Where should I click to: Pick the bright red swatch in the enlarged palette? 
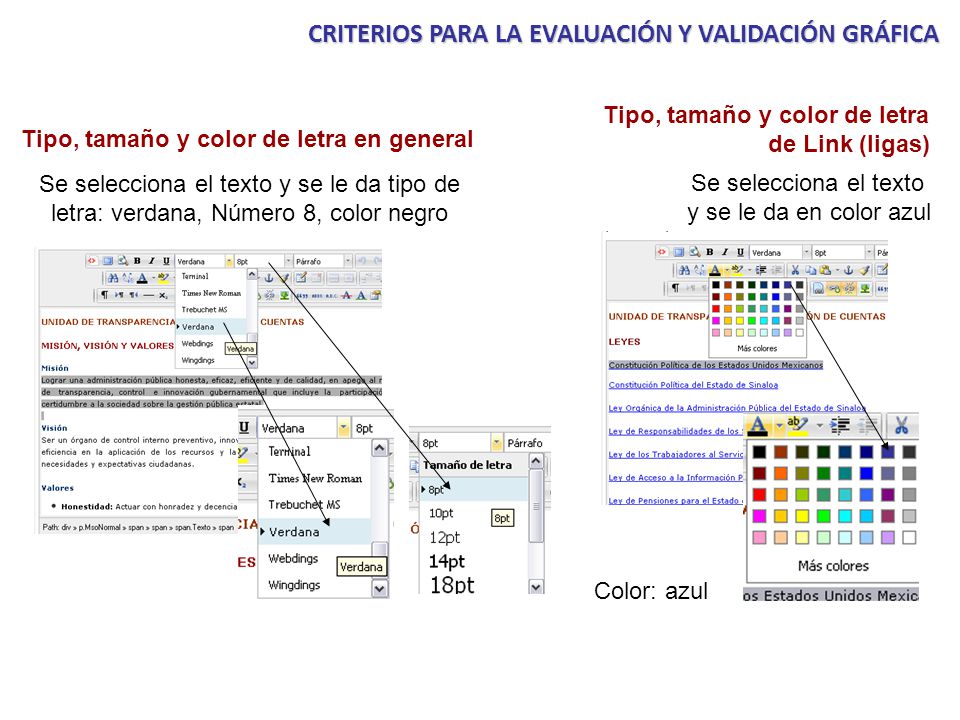tap(759, 495)
